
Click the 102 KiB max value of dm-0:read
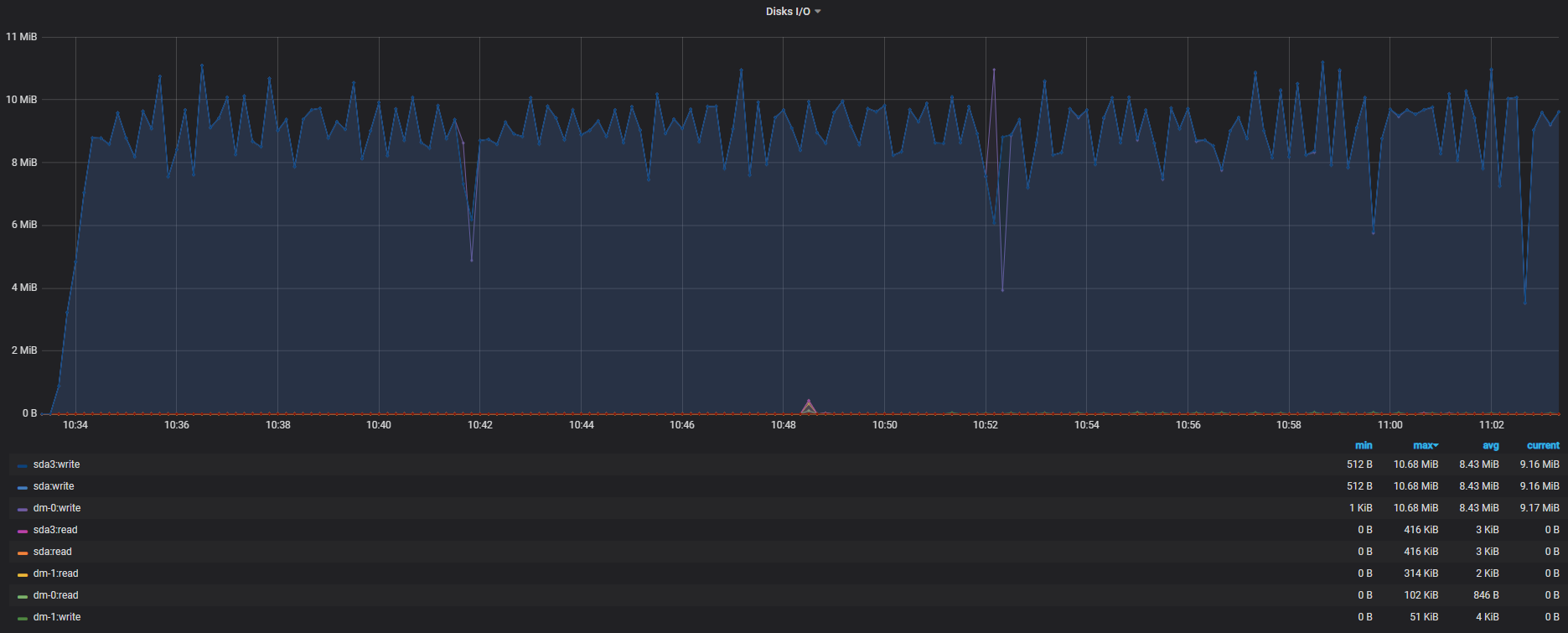(1421, 595)
